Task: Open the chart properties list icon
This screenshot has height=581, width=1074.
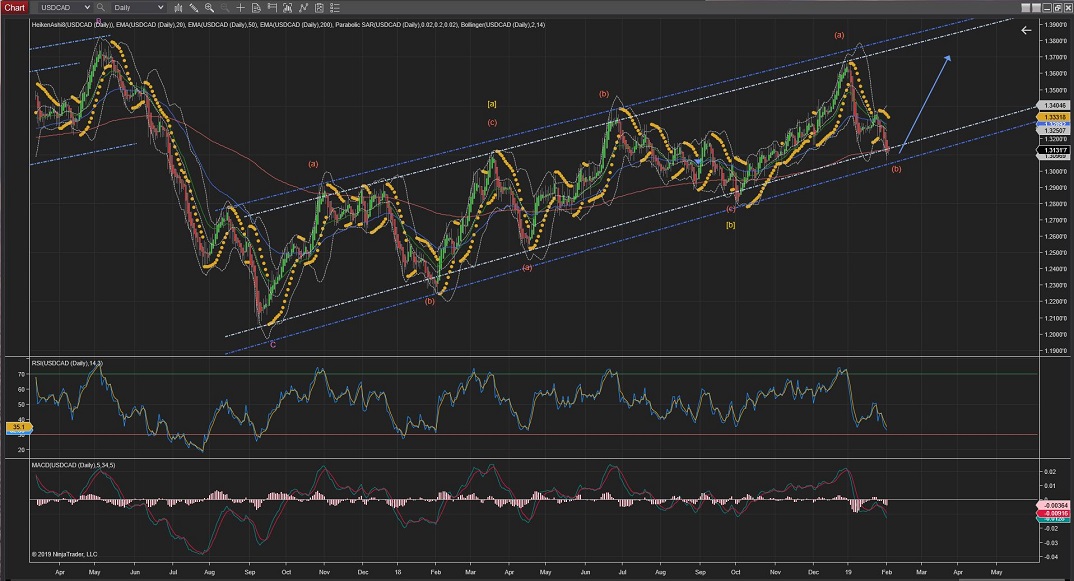Action: pos(335,8)
